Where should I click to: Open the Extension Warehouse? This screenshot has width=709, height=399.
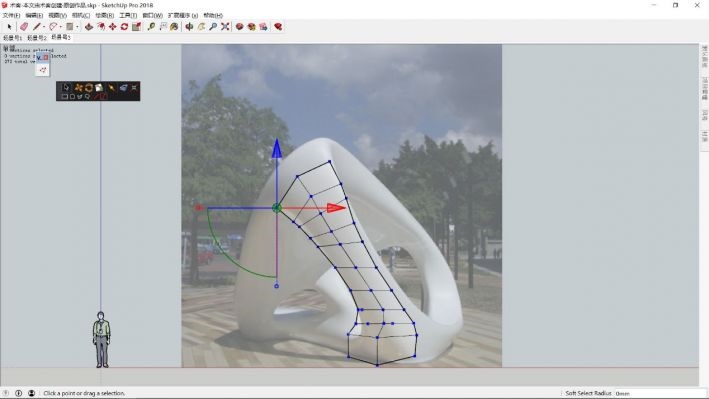click(x=251, y=27)
